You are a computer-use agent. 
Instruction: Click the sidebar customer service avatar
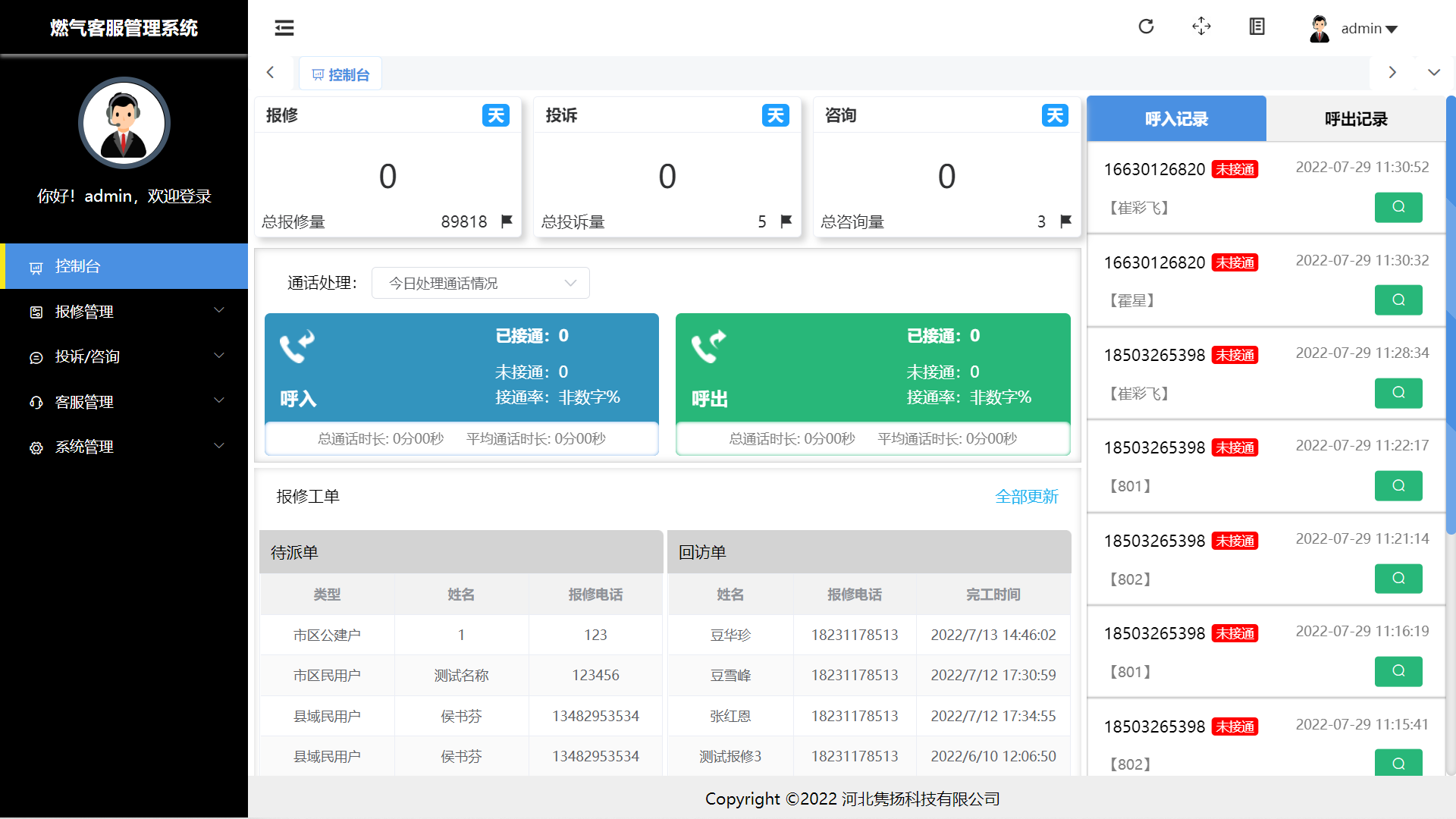tap(124, 123)
